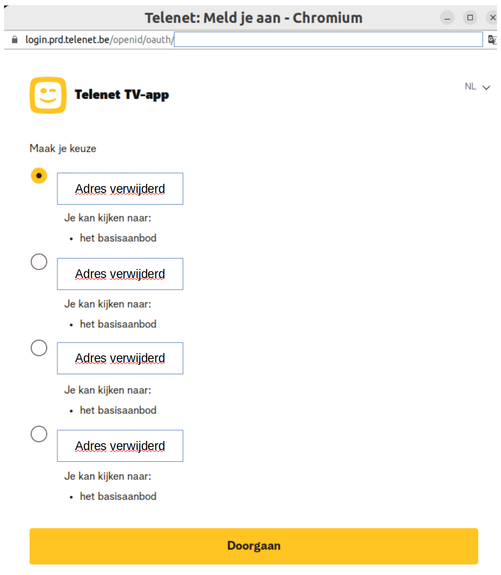This screenshot has height=575, width=501.
Task: Click the padlock icon in address bar
Action: pyautogui.click(x=15, y=40)
